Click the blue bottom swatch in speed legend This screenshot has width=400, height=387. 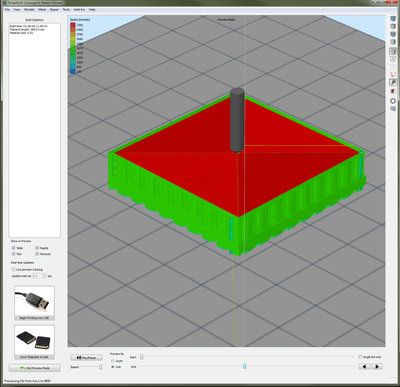73,71
